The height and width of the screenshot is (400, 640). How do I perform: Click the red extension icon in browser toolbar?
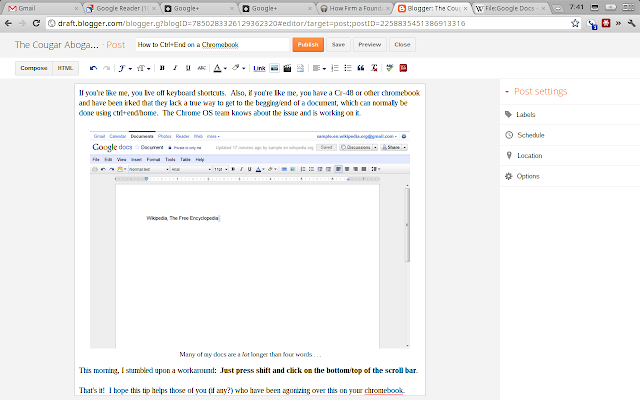(x=606, y=23)
